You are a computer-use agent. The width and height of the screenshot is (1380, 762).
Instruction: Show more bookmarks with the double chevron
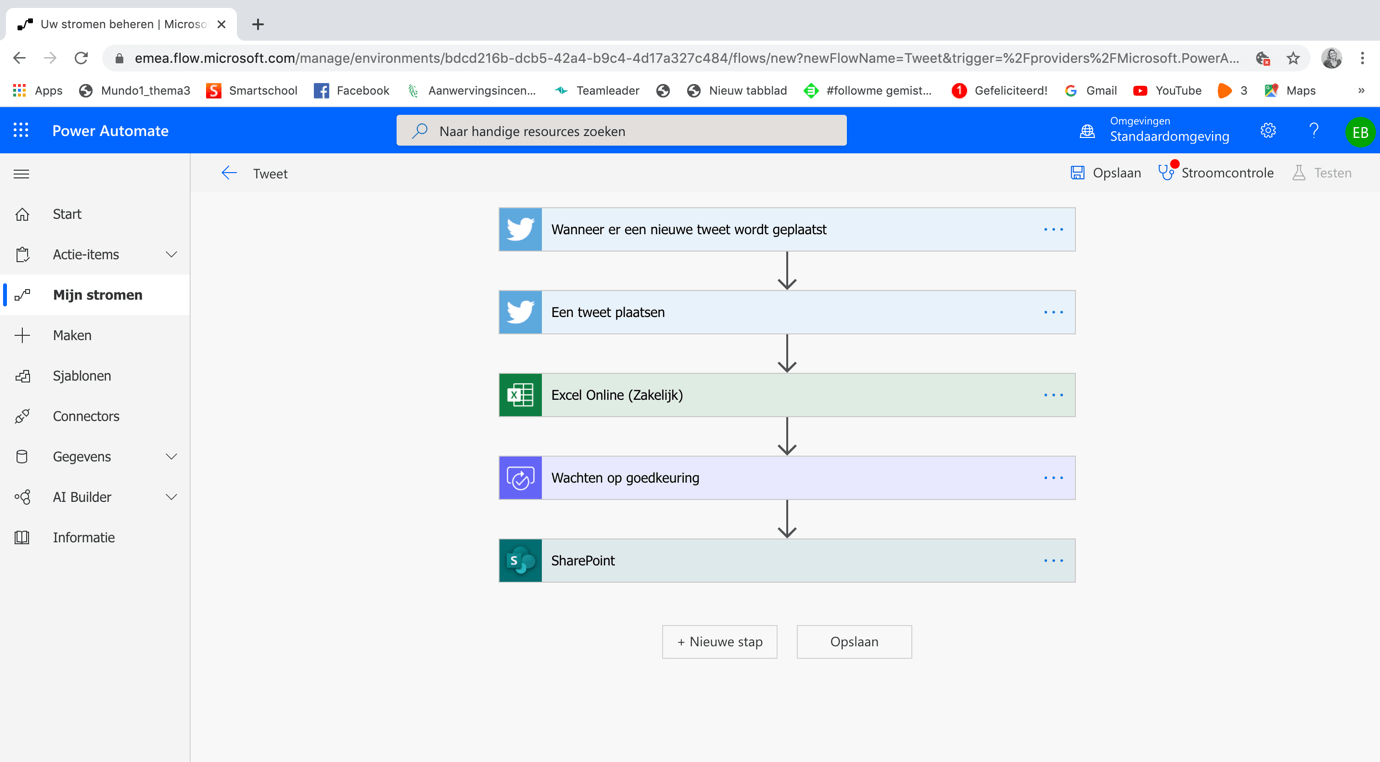(x=1361, y=90)
